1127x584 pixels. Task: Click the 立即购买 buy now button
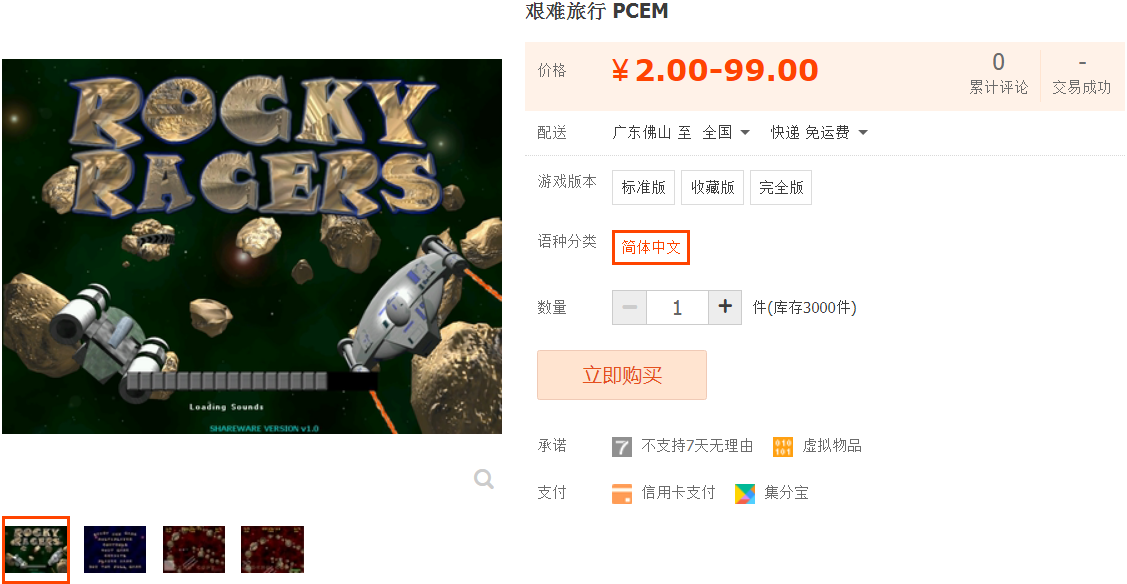coord(622,375)
